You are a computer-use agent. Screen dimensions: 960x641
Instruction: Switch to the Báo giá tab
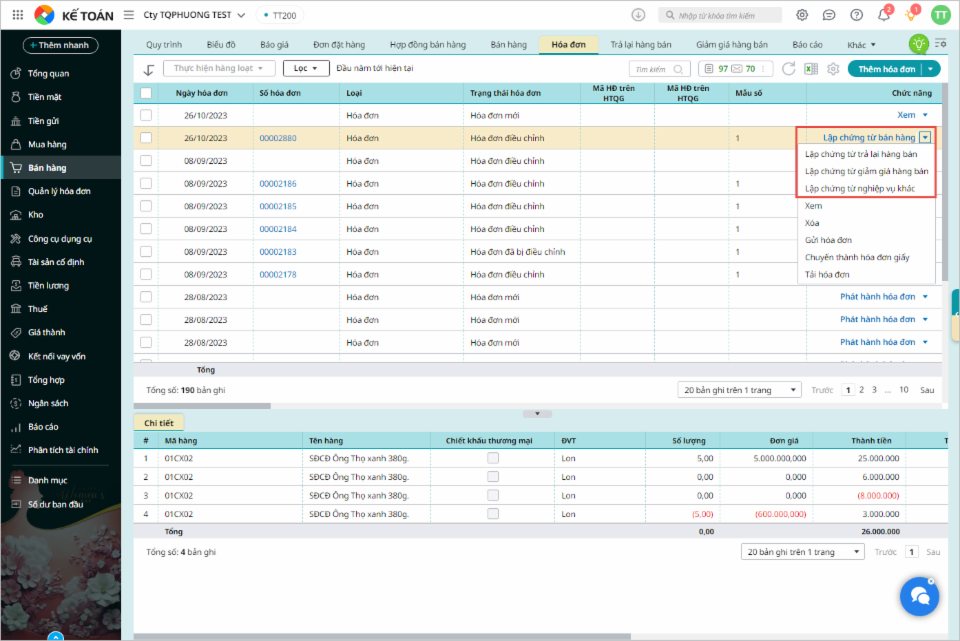[x=274, y=45]
